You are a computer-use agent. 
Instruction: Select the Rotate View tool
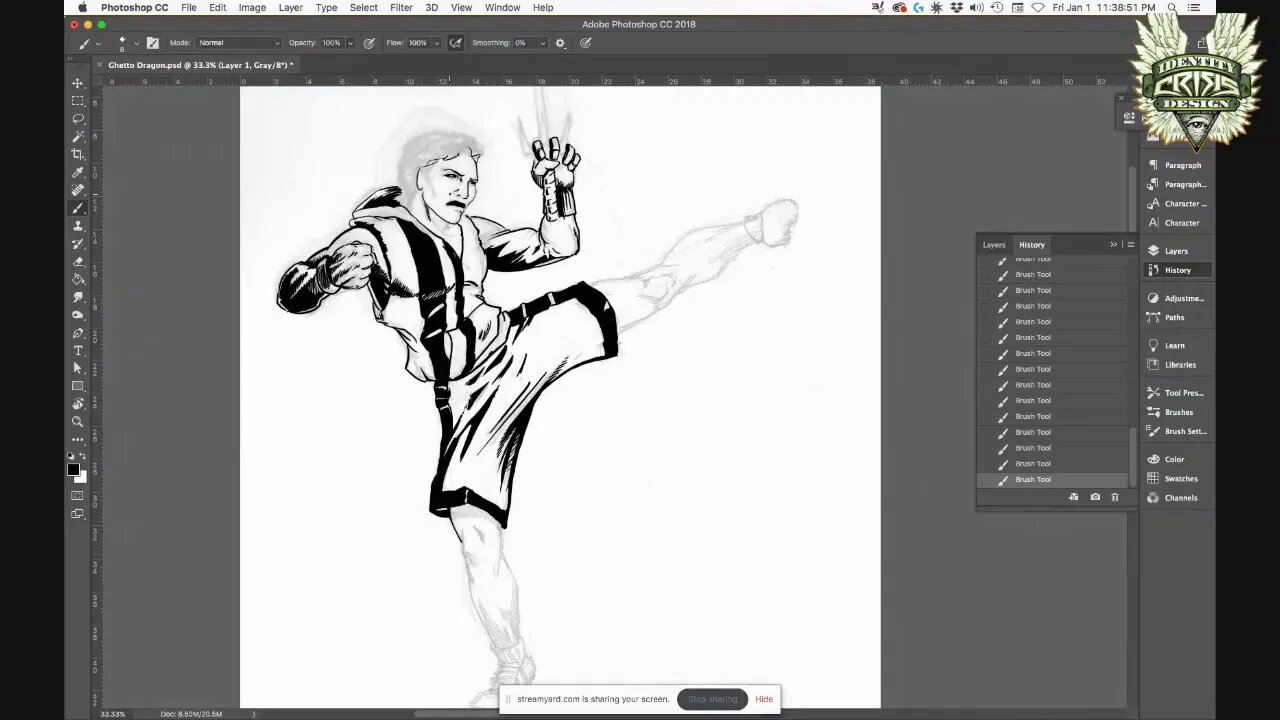click(78, 404)
